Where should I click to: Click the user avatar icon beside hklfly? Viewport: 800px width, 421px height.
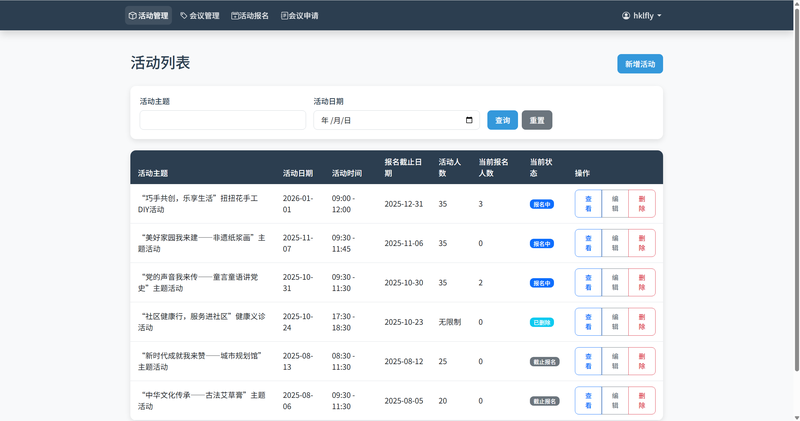click(626, 16)
